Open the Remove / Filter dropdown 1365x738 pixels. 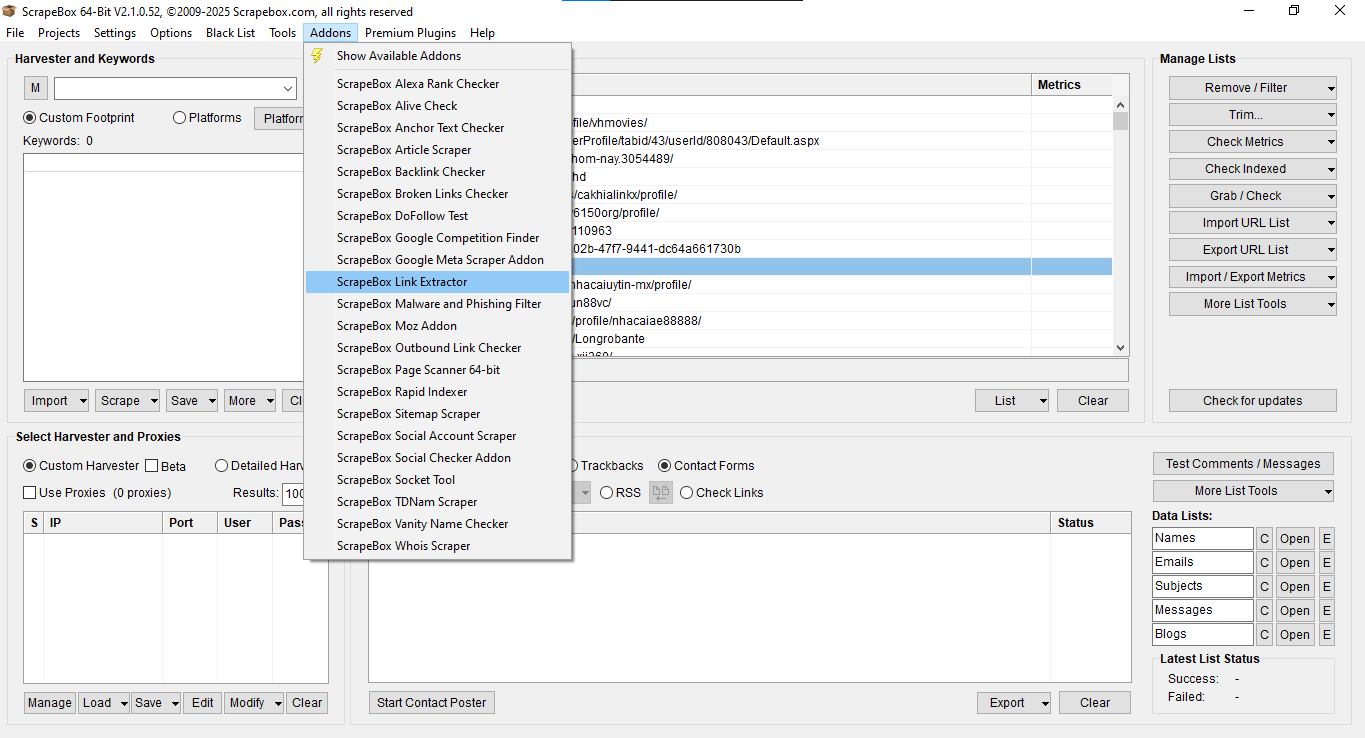[1253, 88]
